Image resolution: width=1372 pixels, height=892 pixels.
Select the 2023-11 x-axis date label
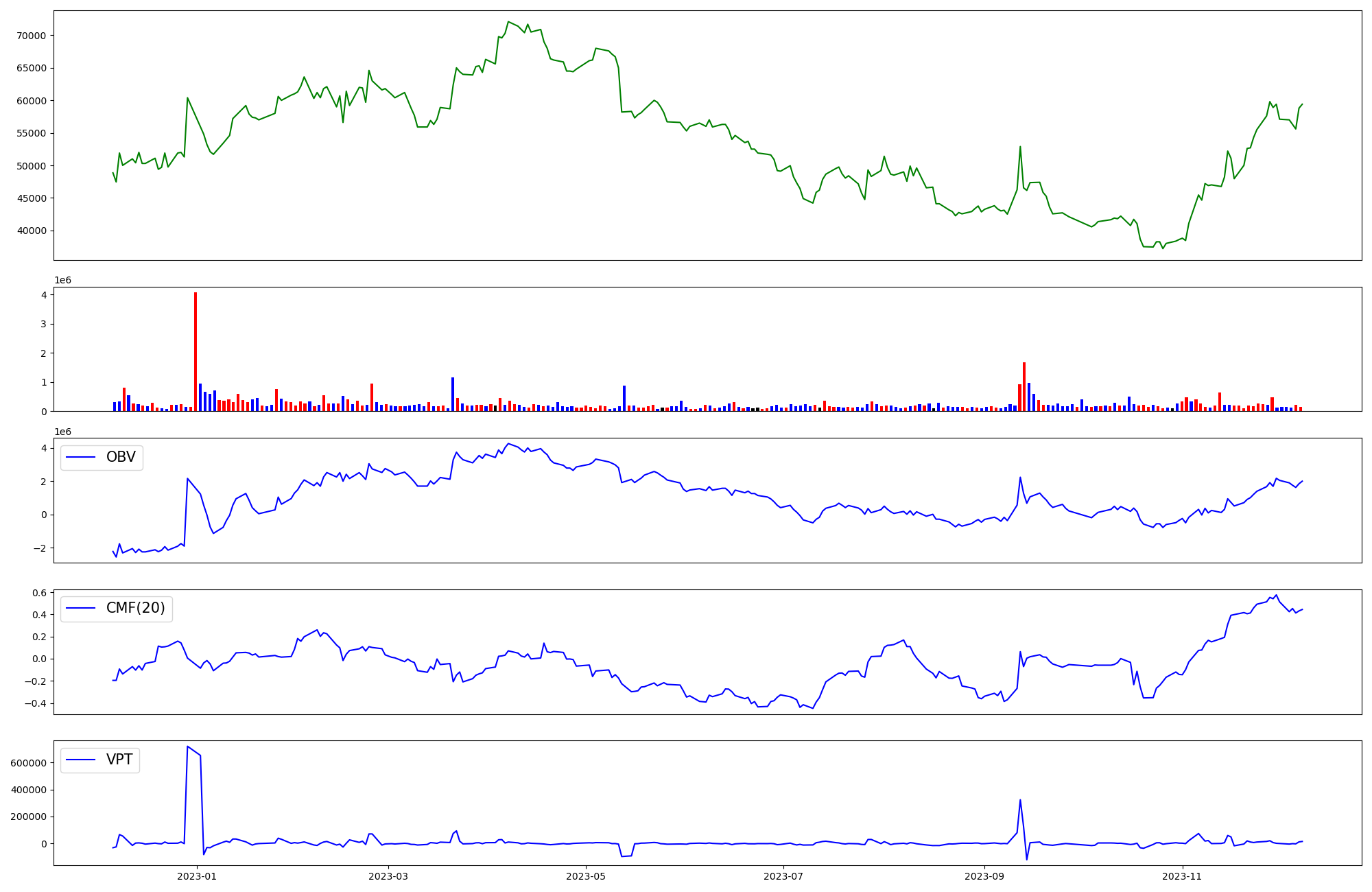point(1183,876)
